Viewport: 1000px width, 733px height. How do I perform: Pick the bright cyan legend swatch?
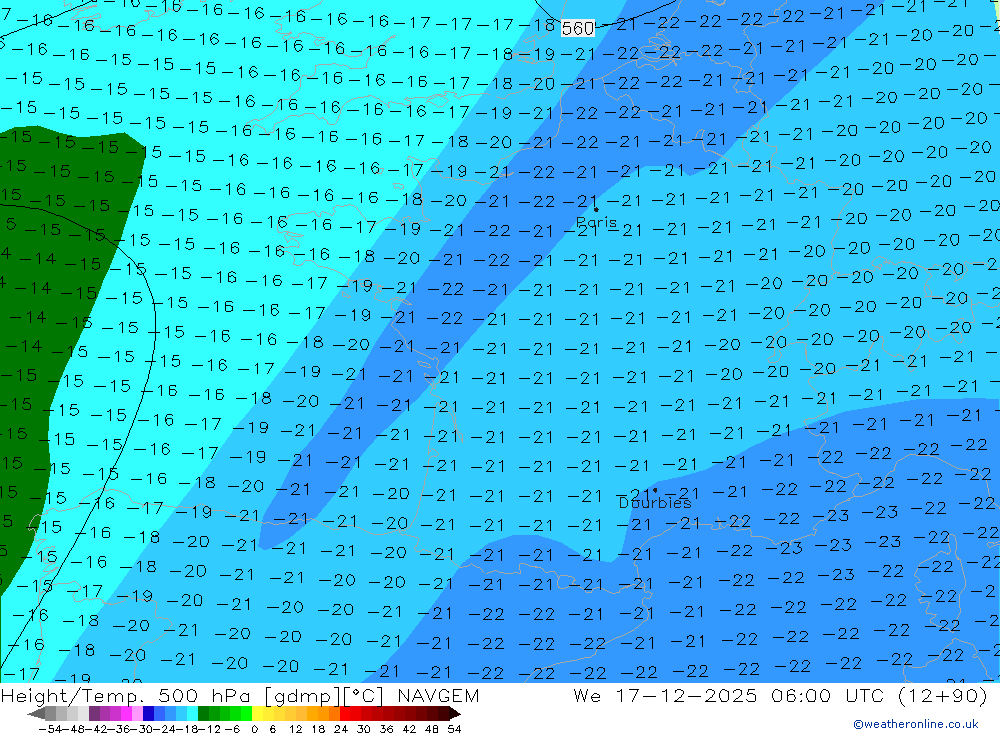click(x=192, y=714)
